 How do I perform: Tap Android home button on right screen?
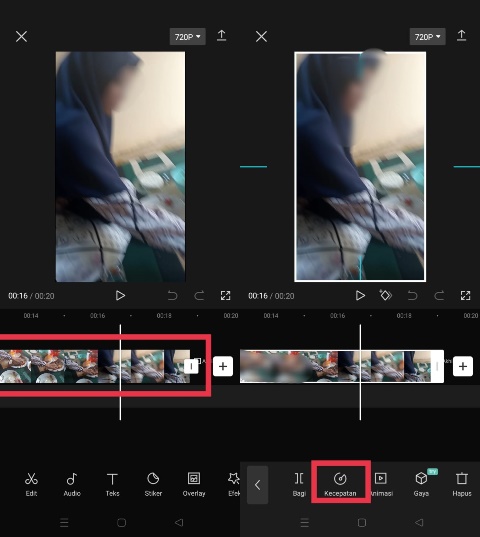(362, 523)
